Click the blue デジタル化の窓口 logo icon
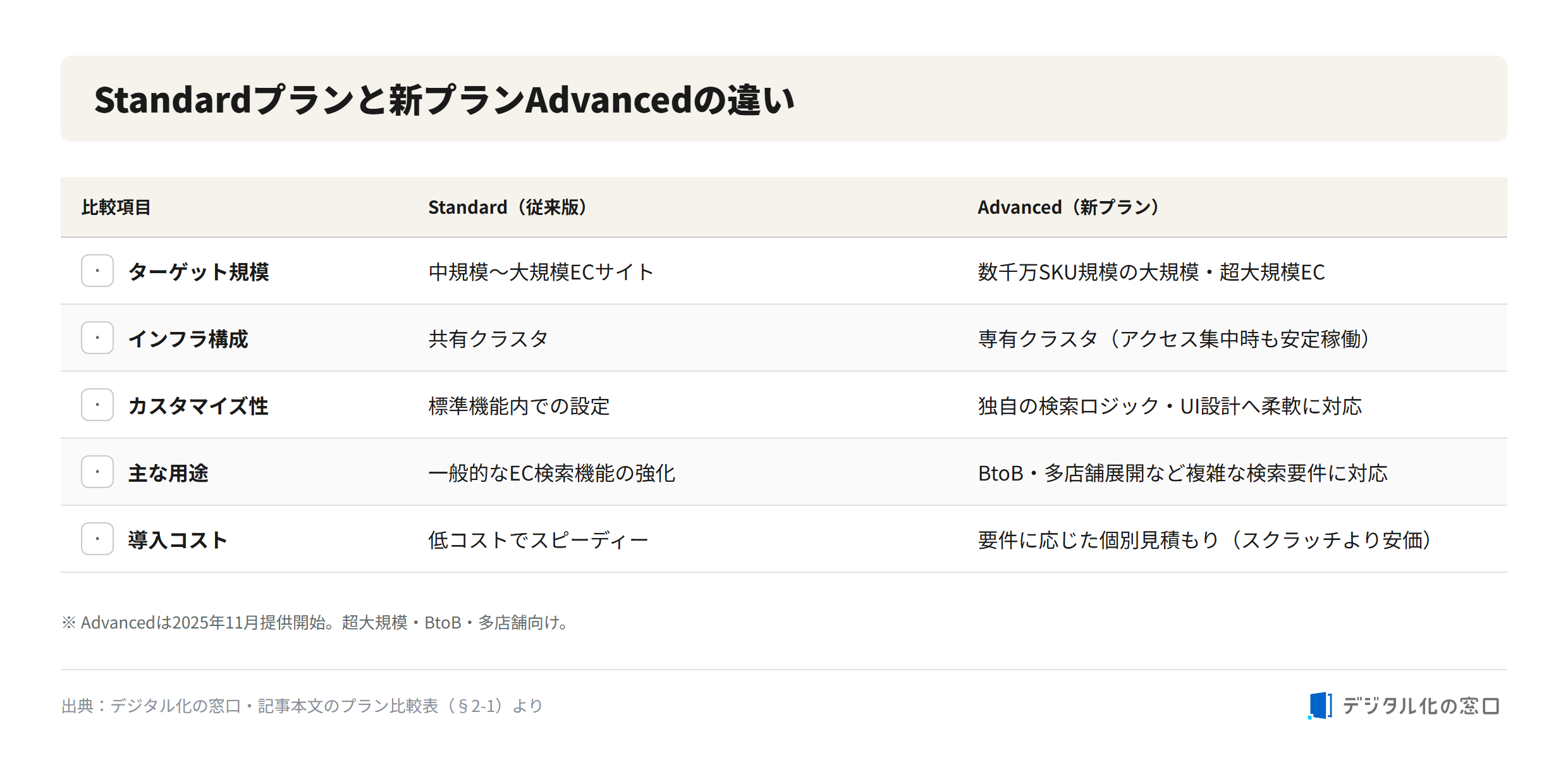The height and width of the screenshot is (779, 1568). [x=1320, y=706]
